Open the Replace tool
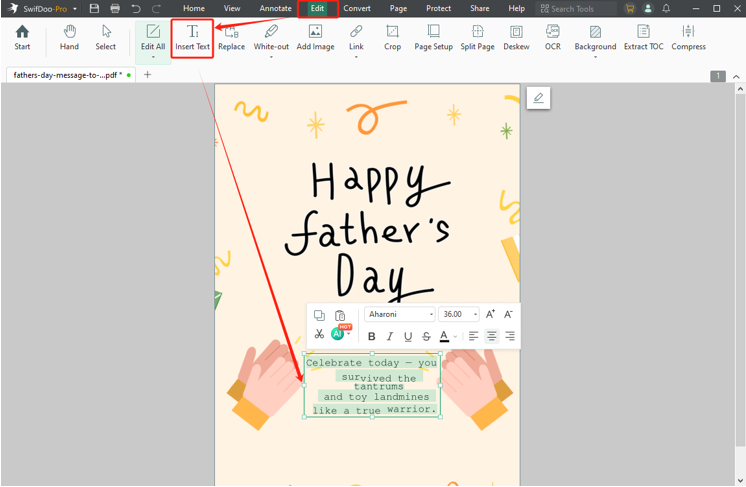This screenshot has width=746, height=487. click(x=232, y=38)
